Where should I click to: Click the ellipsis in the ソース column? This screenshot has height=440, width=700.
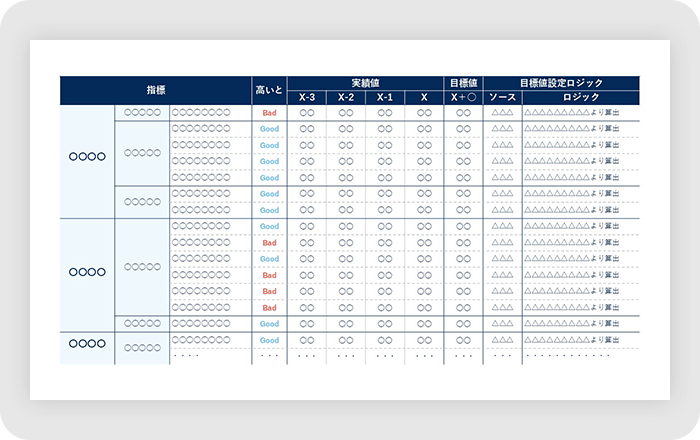502,355
